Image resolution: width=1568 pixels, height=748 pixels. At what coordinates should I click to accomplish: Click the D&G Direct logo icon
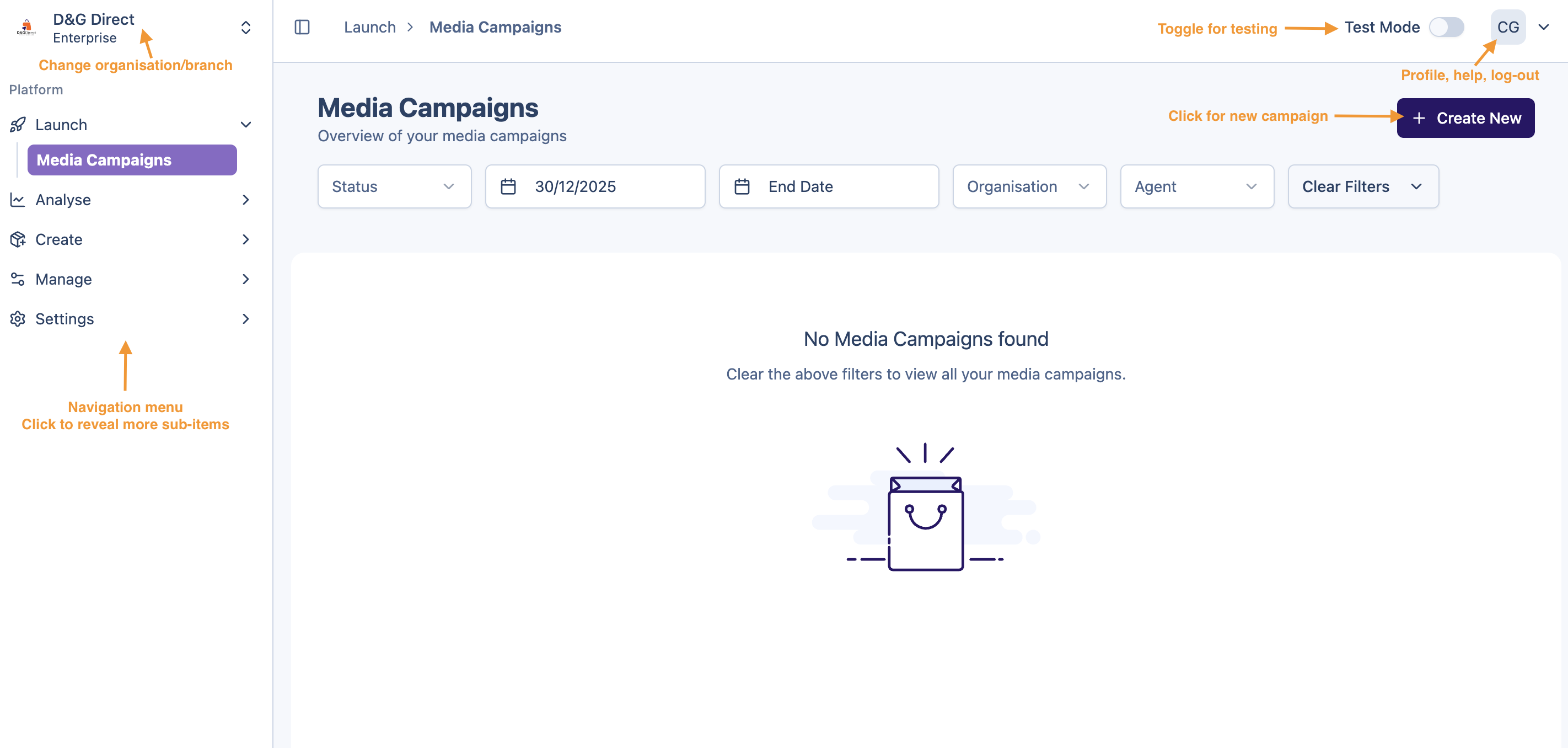[x=26, y=28]
